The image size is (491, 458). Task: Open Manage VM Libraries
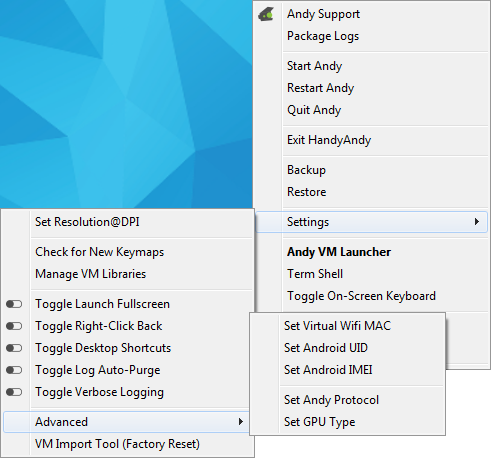[91, 274]
